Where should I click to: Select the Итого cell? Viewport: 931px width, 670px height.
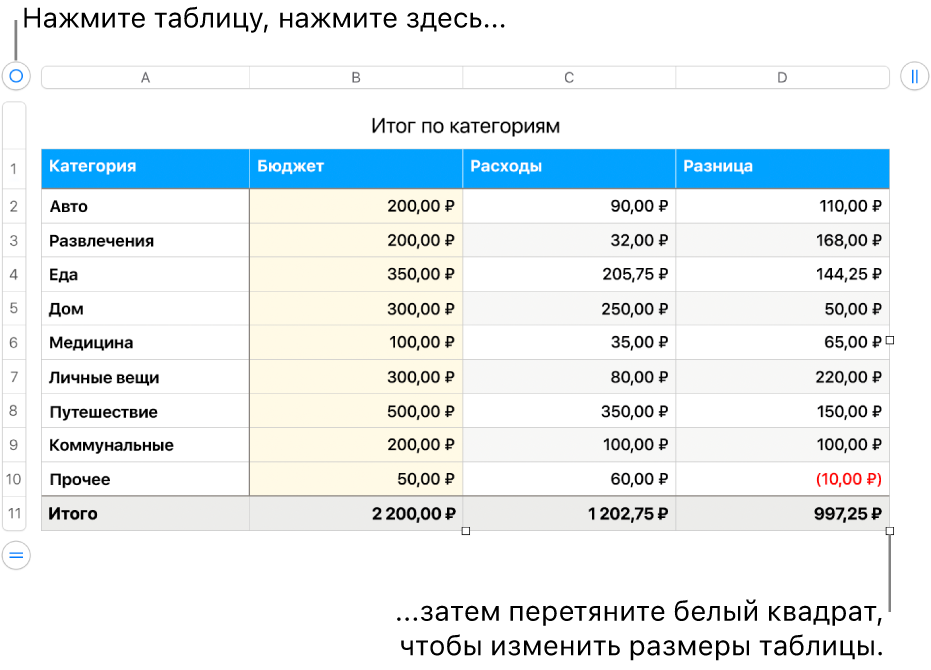(145, 513)
